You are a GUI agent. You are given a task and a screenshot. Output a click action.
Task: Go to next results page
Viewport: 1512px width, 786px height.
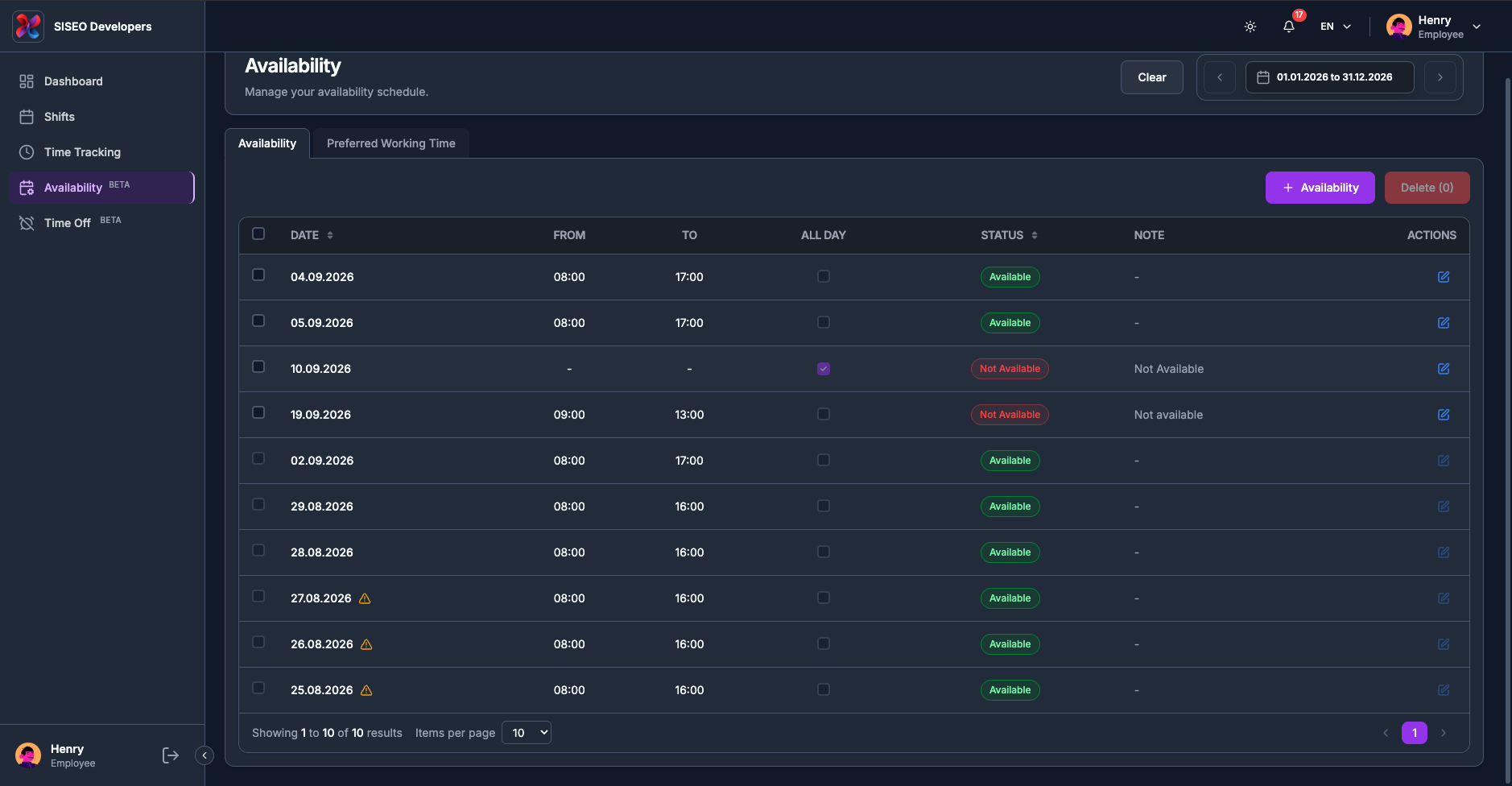click(1444, 733)
